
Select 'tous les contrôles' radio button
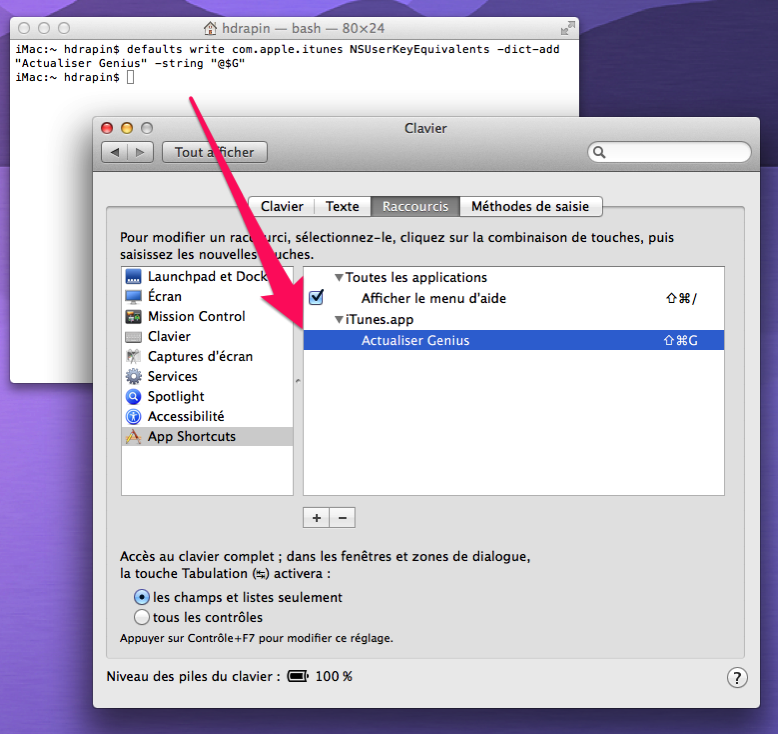tap(142, 617)
